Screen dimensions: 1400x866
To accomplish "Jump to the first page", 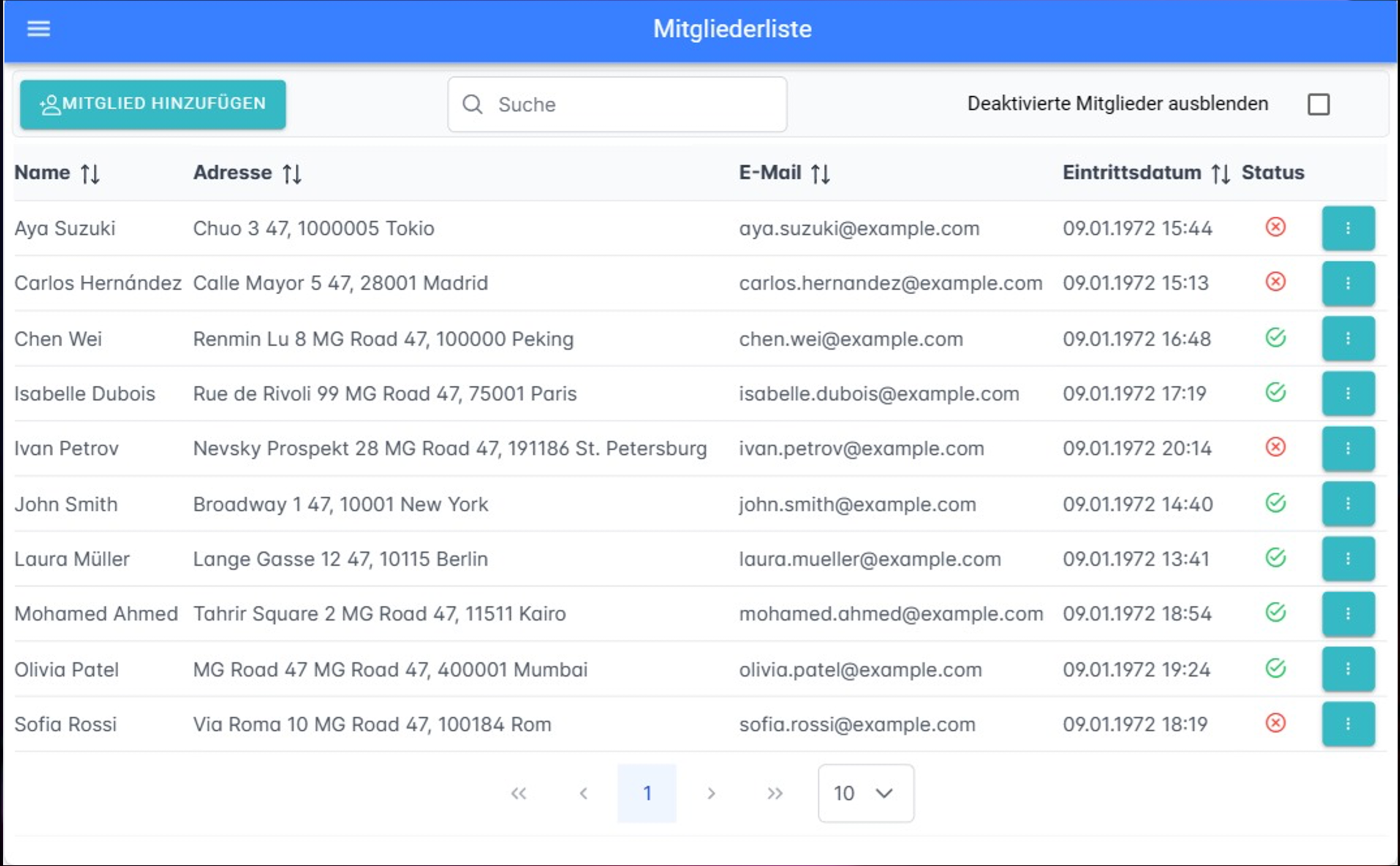I will tap(519, 793).
